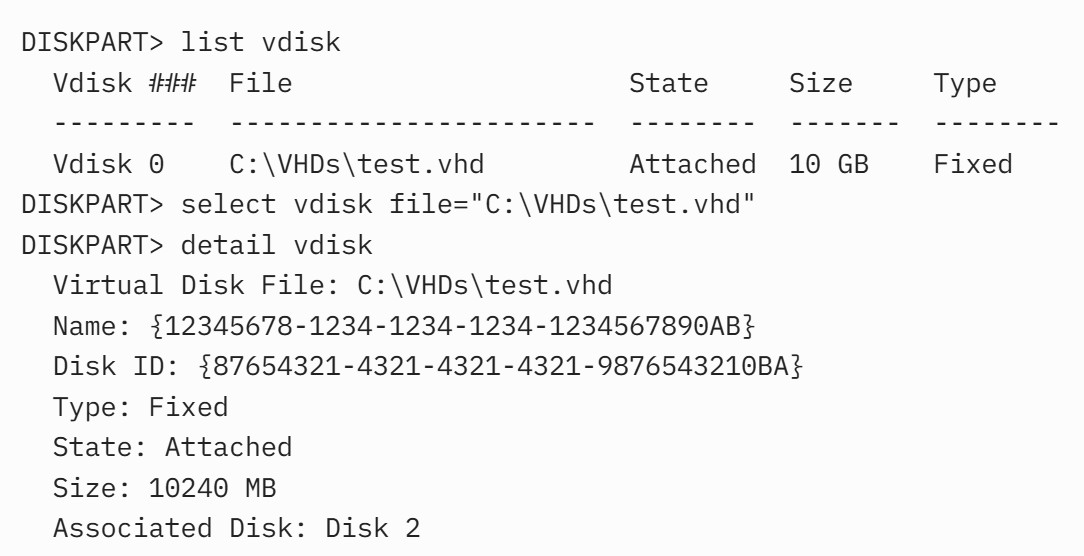Click the 'detail vdisk' command text
Image resolution: width=1084 pixels, height=556 pixels.
click(277, 245)
